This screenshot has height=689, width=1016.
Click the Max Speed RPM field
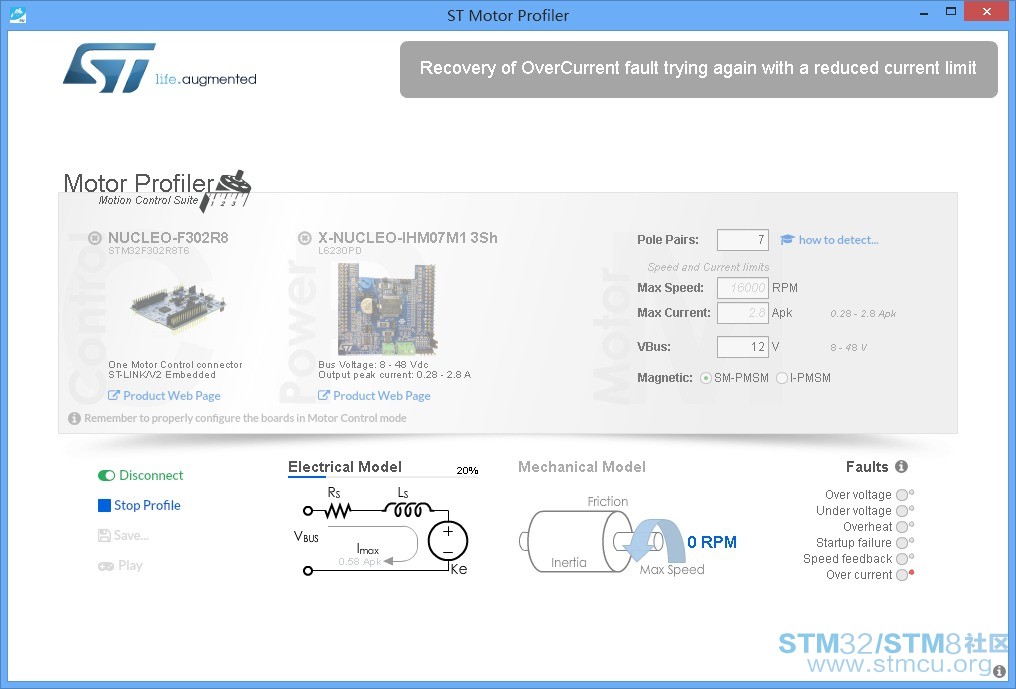[x=743, y=288]
